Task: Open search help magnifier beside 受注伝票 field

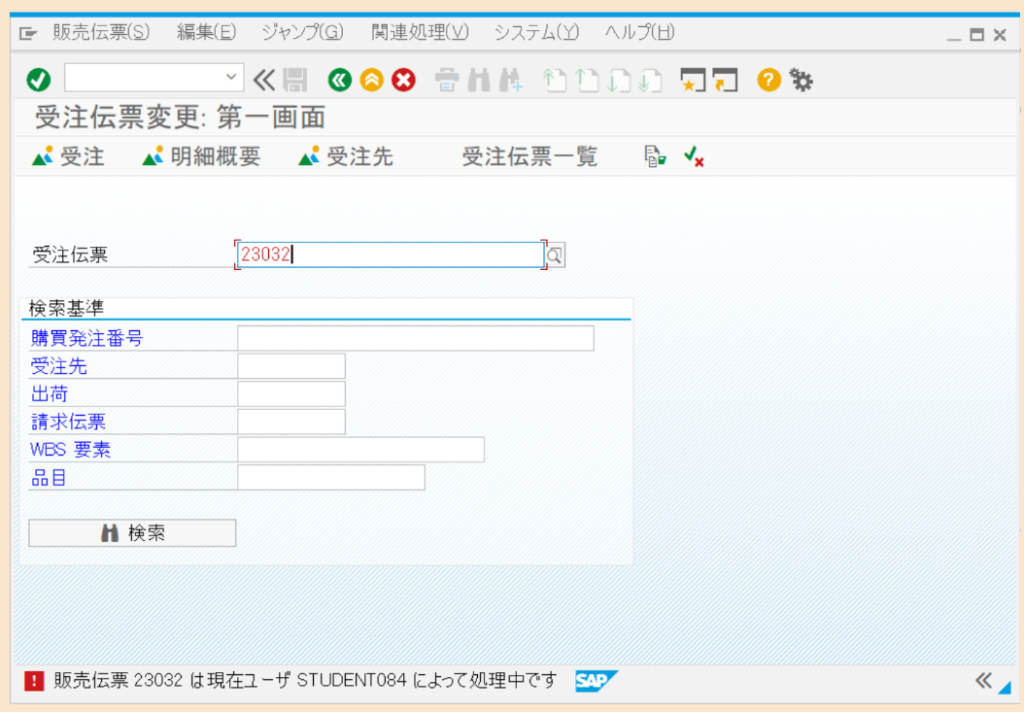Action: click(x=554, y=255)
